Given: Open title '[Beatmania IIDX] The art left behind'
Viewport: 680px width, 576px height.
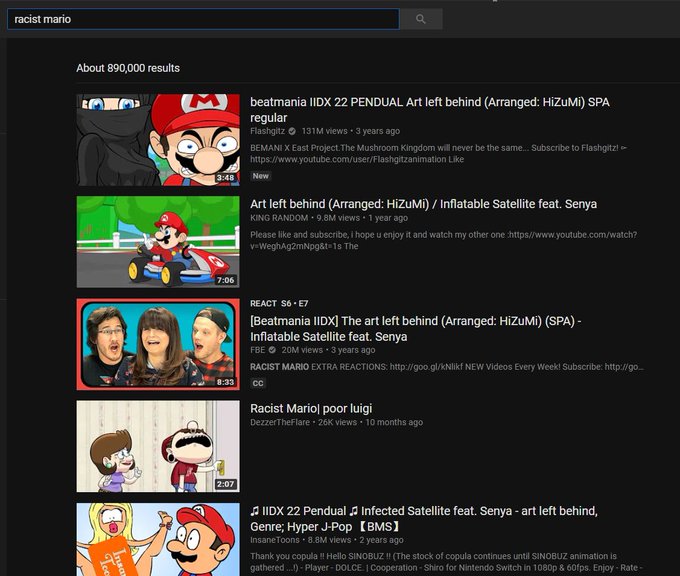Looking at the screenshot, I should point(415,329).
